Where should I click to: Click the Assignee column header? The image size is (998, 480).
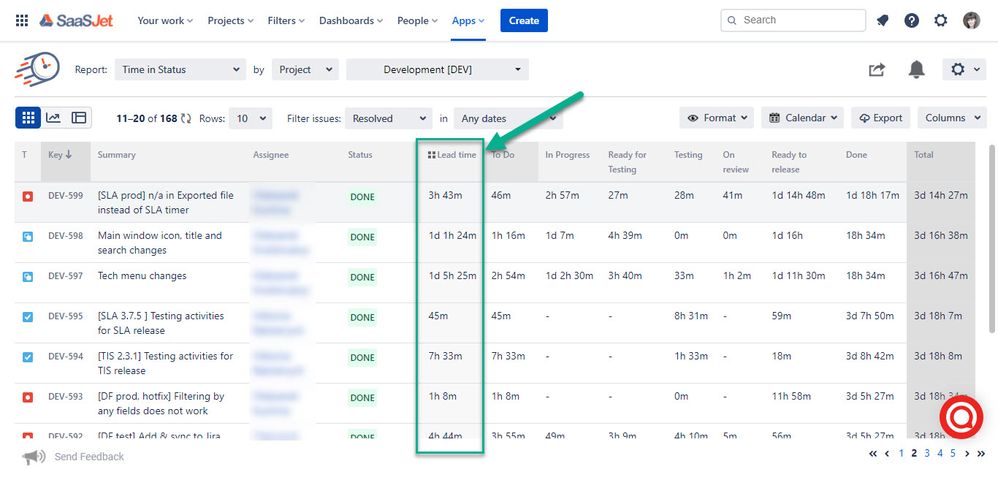[271, 155]
